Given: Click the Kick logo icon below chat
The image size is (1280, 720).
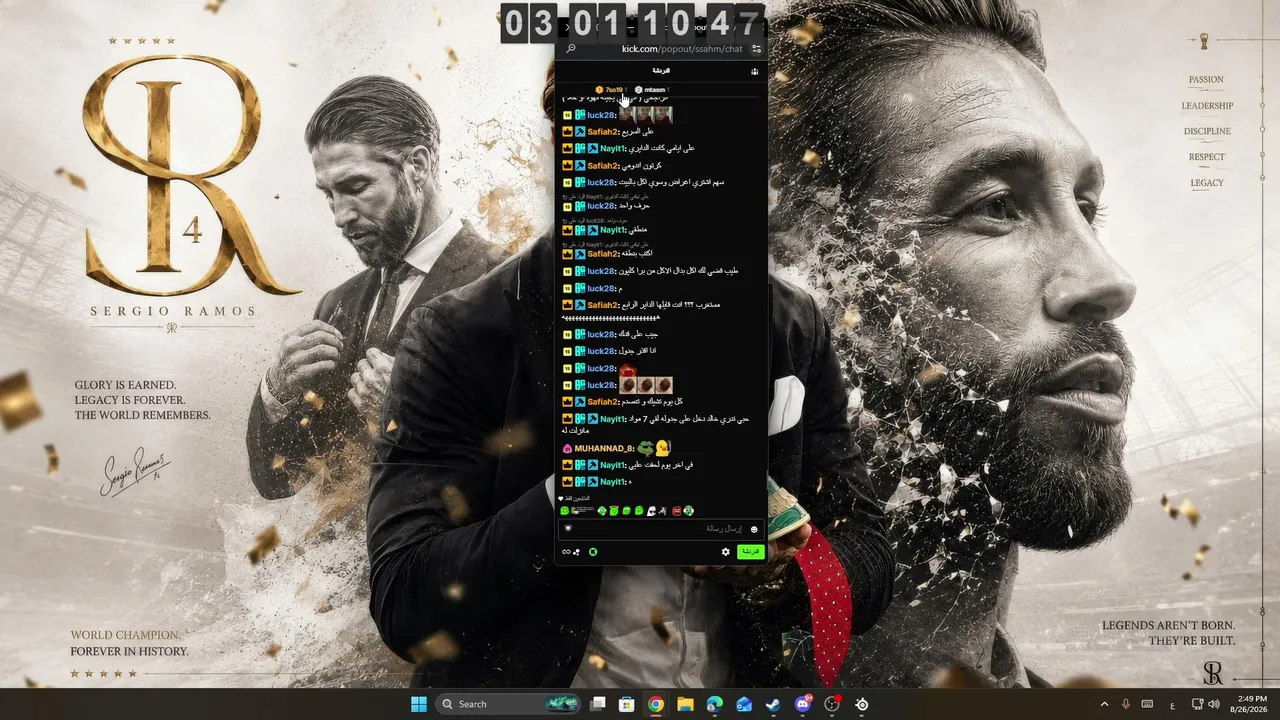Looking at the screenshot, I should click(593, 552).
